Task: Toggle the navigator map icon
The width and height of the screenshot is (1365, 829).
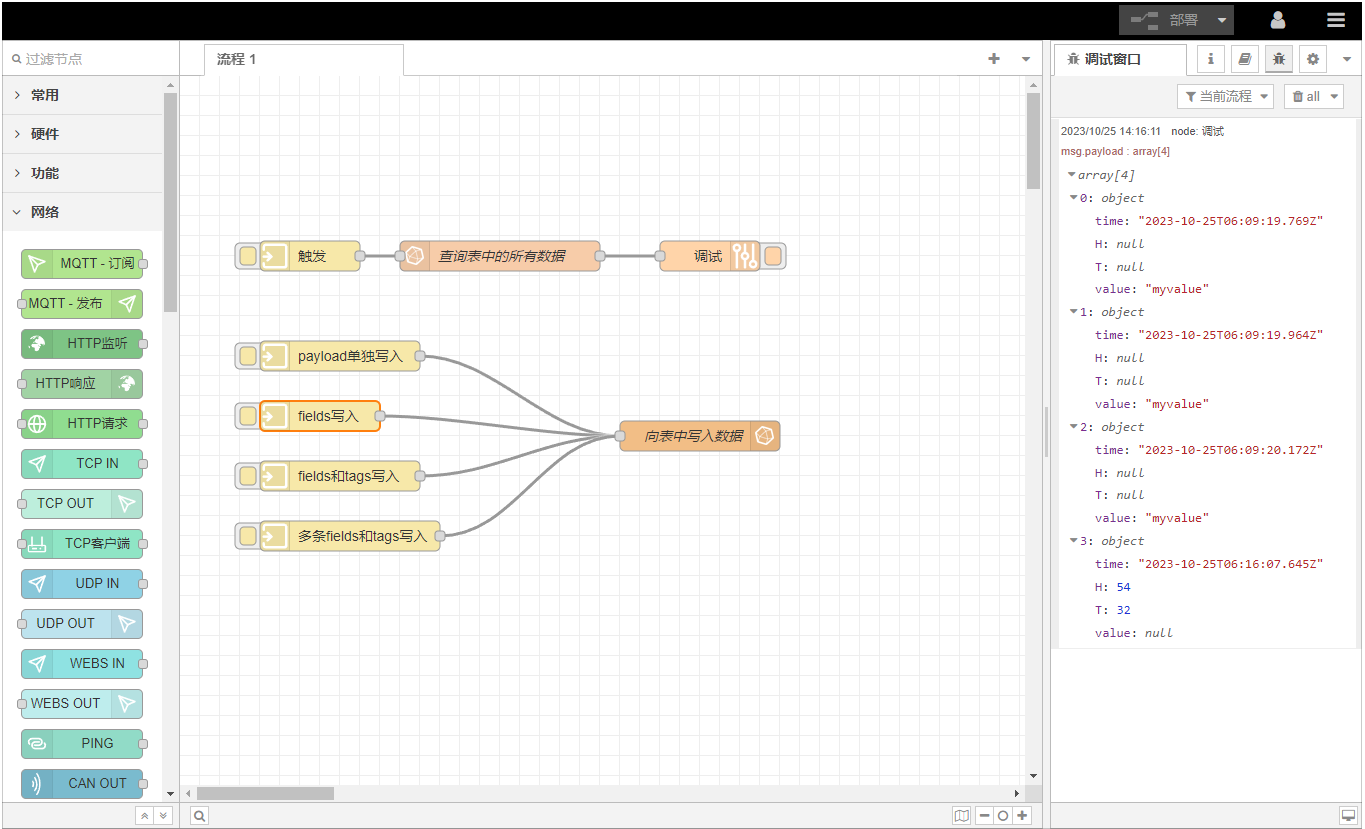Action: coord(962,816)
